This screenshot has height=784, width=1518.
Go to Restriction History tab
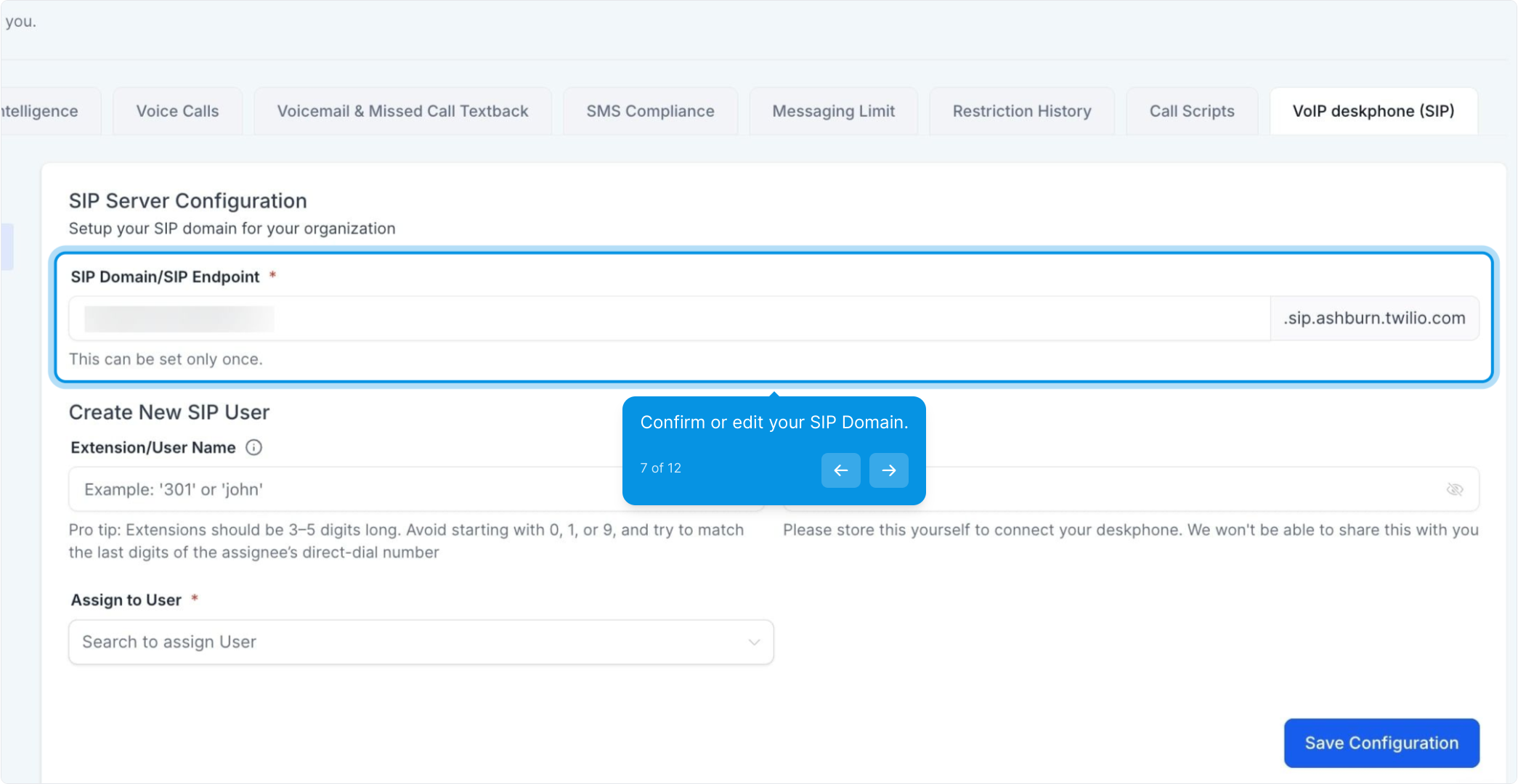tap(1021, 111)
